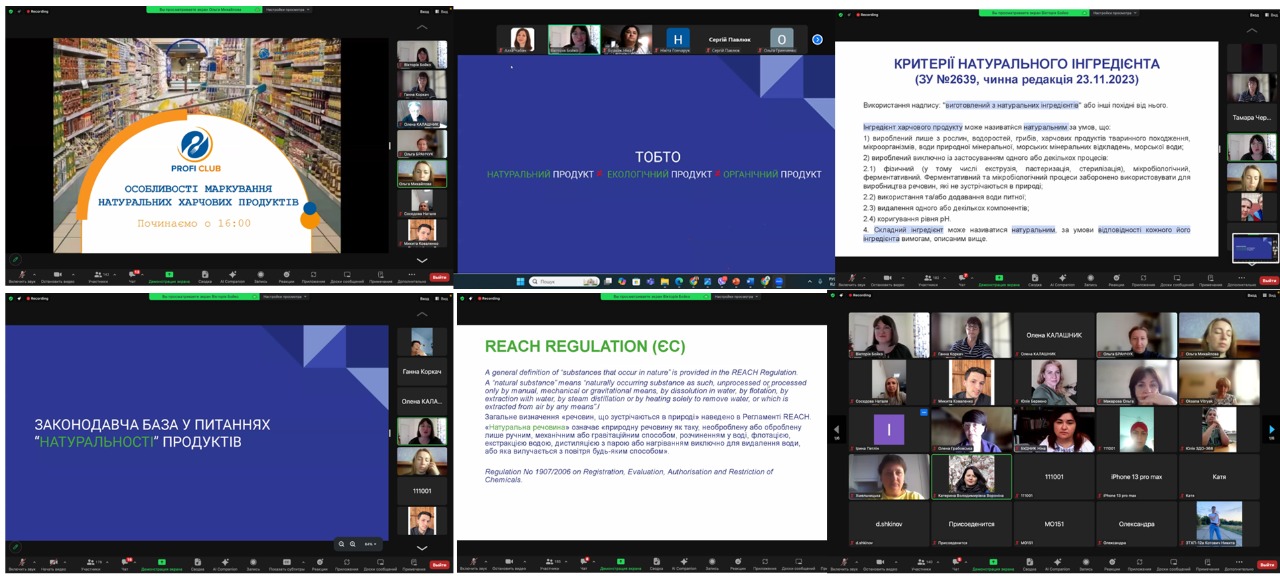Image resolution: width=1280 pixels, height=576 pixels.
Task: Open Настройки просмотра beside the Ольга Михайлова banner
Action: [x=287, y=9]
